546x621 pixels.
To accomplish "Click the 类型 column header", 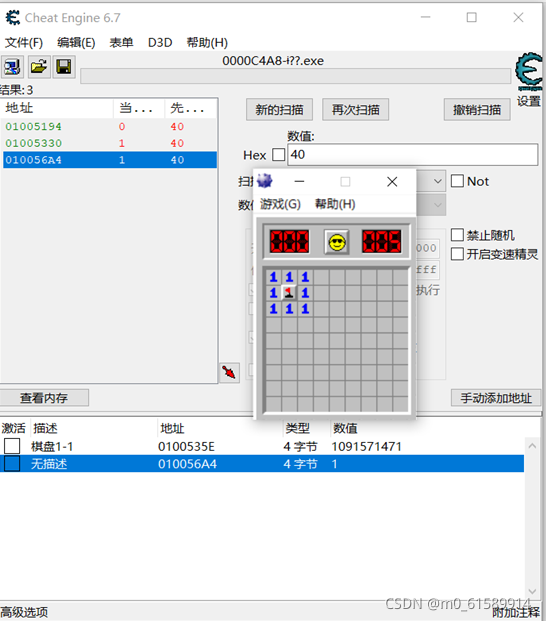I will [297, 428].
